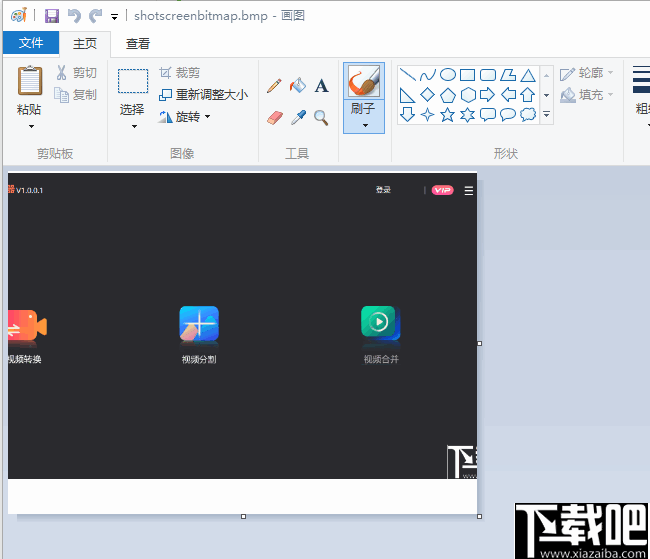Click the Save icon in quick access toolbar
650x559 pixels.
pos(52,16)
